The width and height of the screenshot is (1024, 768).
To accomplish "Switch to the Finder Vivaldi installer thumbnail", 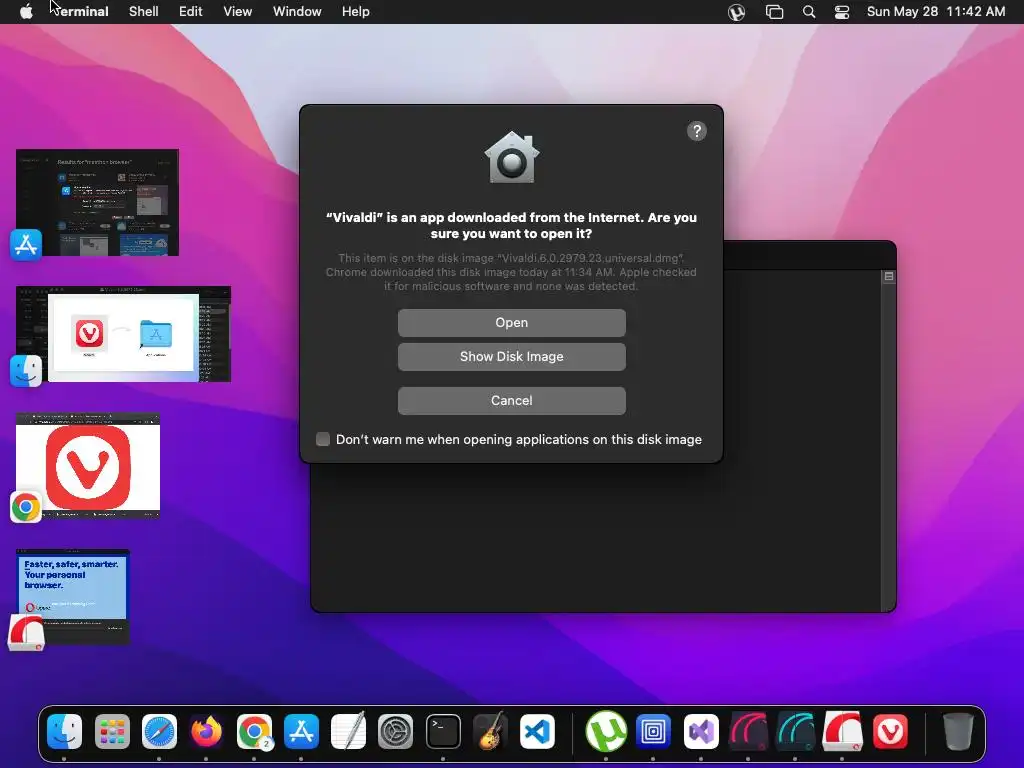I will (x=123, y=334).
